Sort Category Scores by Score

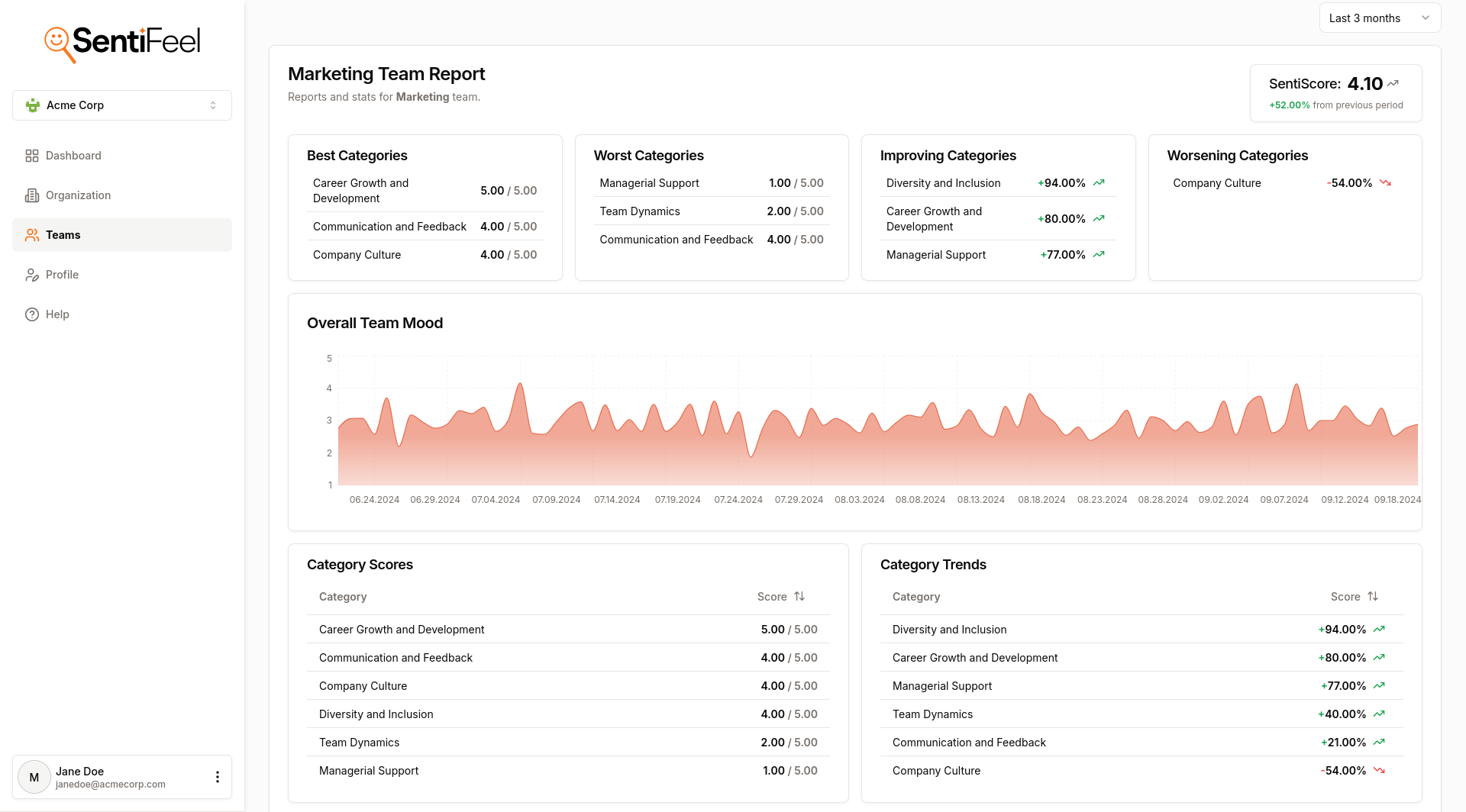(781, 597)
